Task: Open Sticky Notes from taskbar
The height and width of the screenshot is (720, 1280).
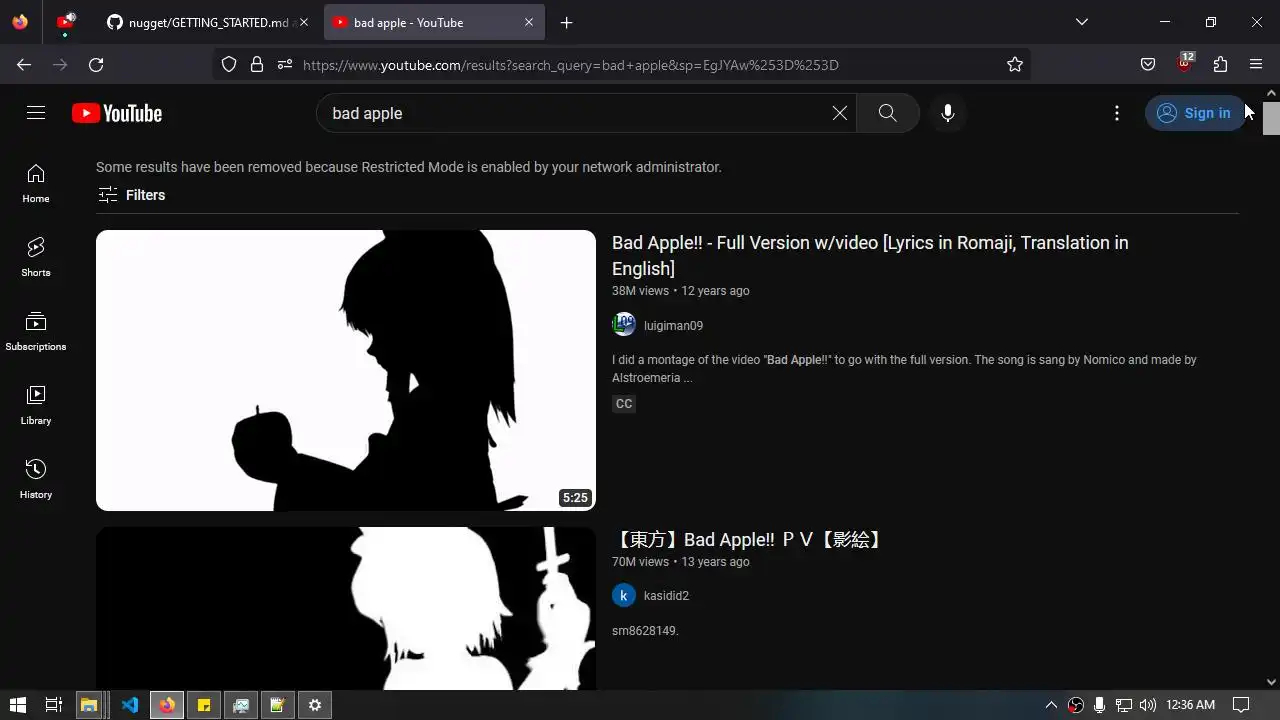Action: tap(204, 705)
